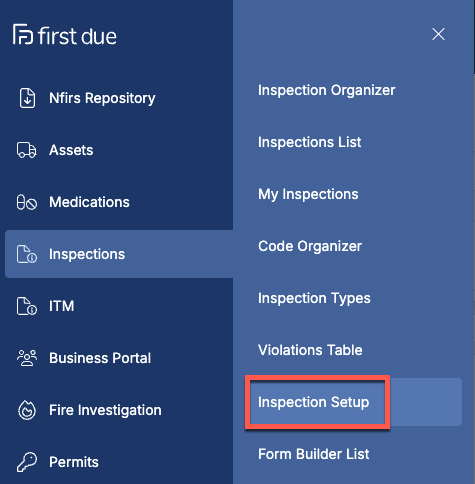Screen dimensions: 475x484
Task: Open Form Builder List
Action: pyautogui.click(x=314, y=454)
